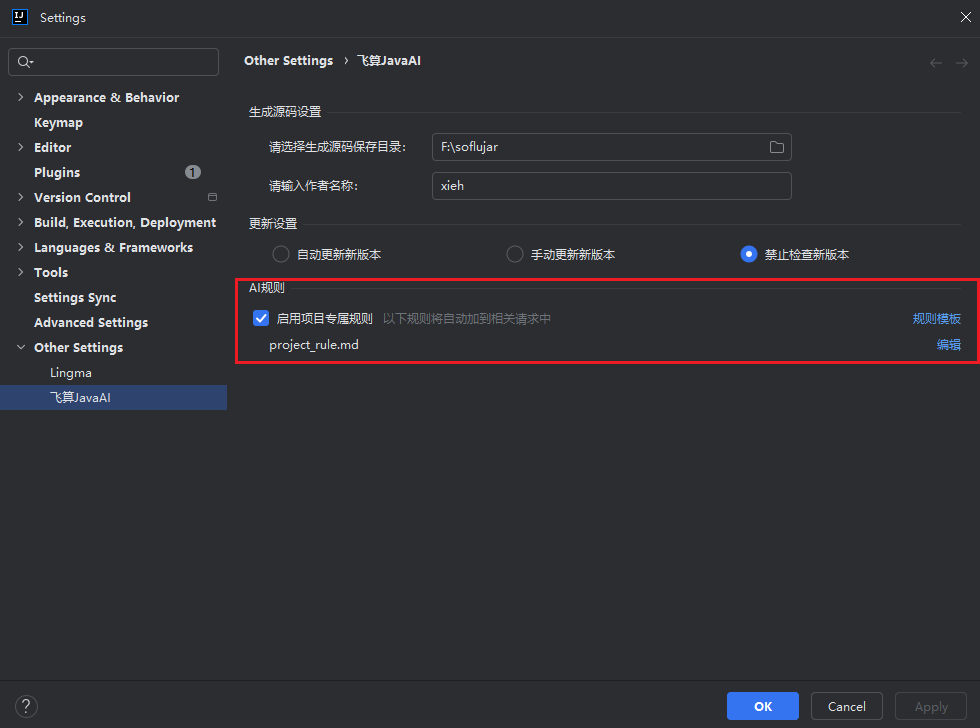The width and height of the screenshot is (980, 728).
Task: Click the AI规则 section heading
Action: pos(267,287)
